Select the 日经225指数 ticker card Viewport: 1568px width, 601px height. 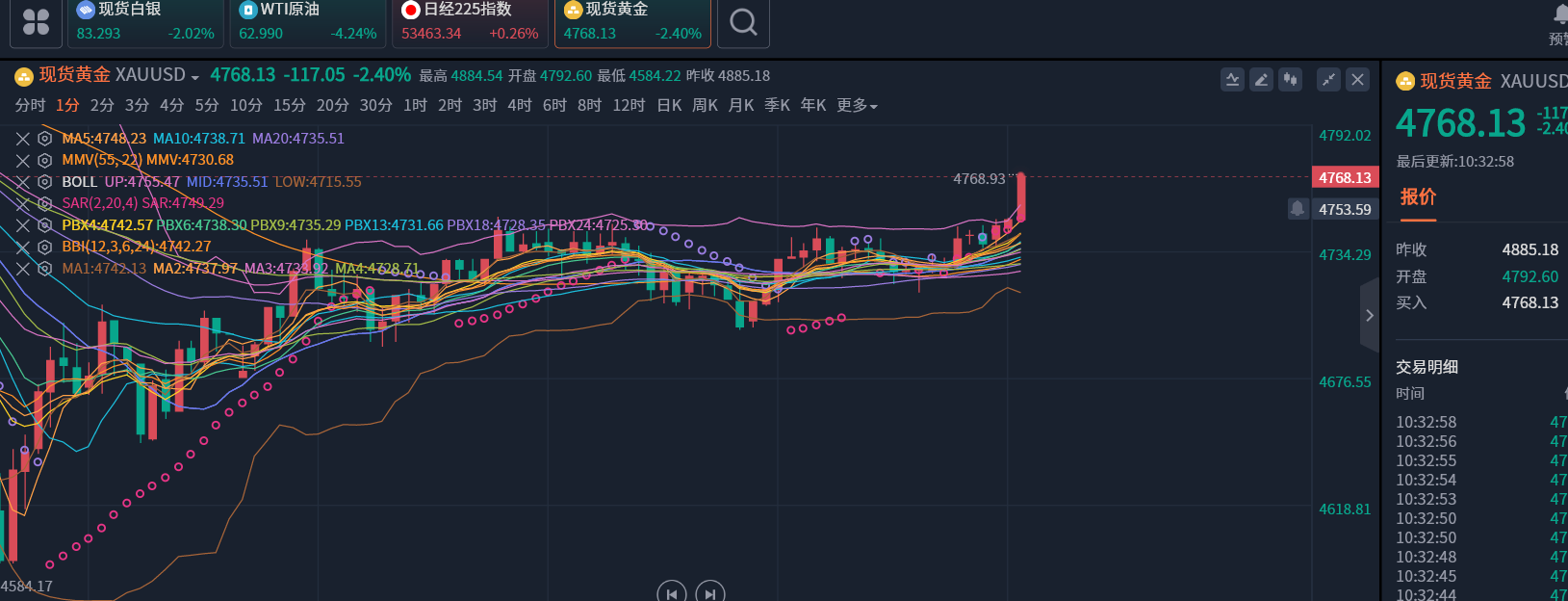[471, 22]
